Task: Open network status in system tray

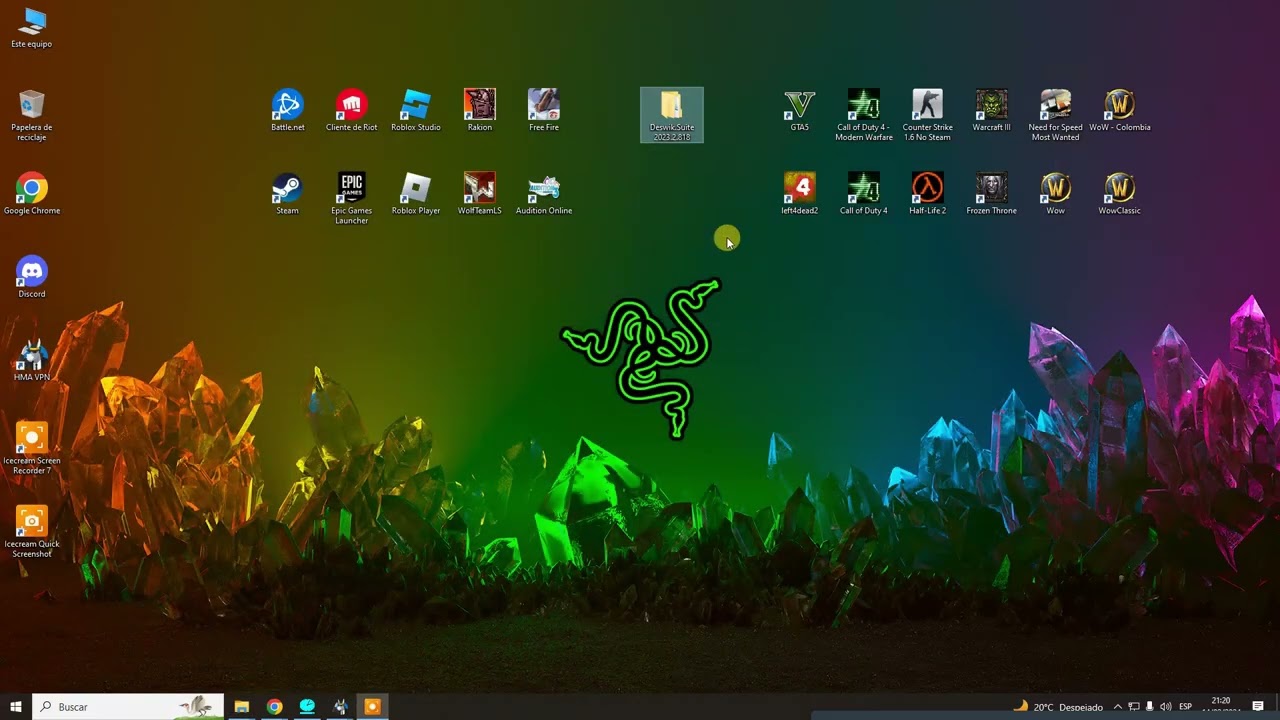Action: pyautogui.click(x=1134, y=706)
